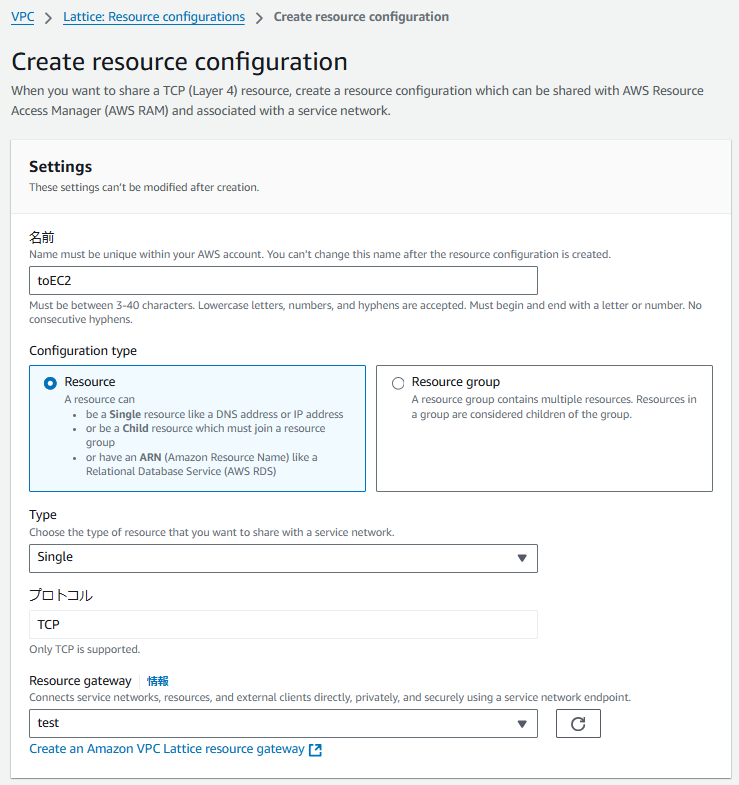
Task: Open the Resource gateway info link
Action: click(x=158, y=681)
